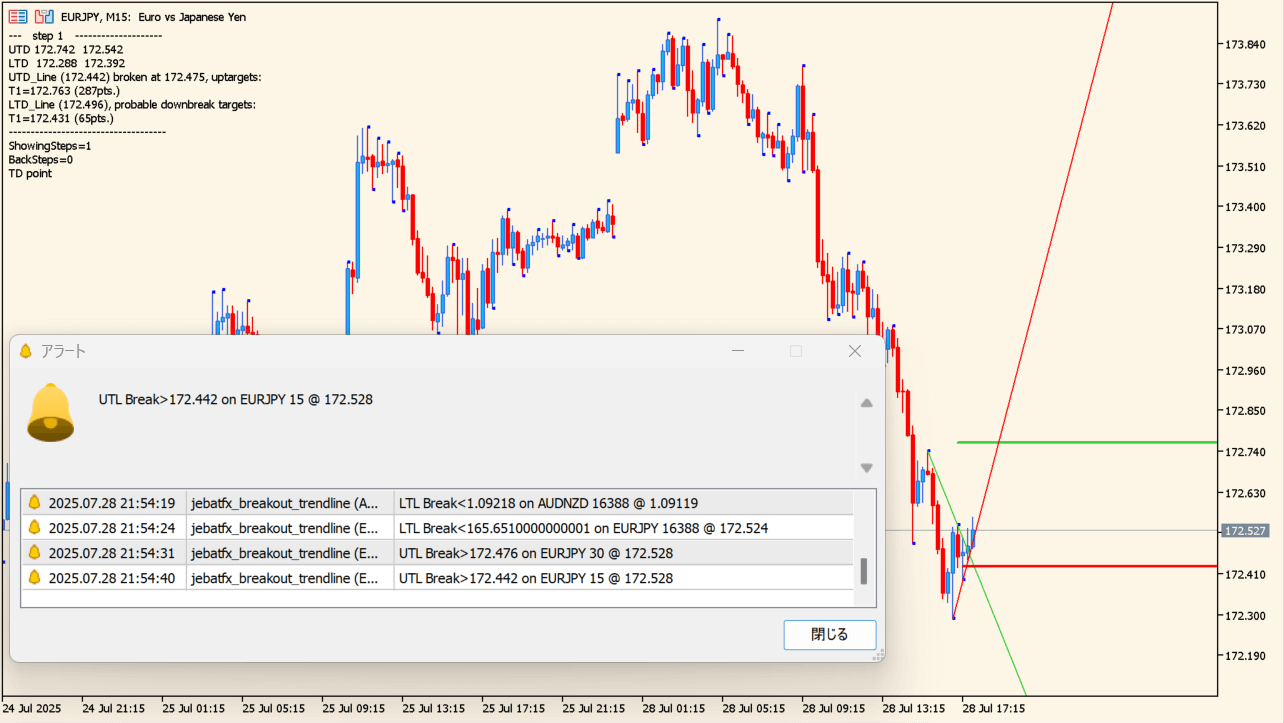Click the alert list's vertical scrollbar thumb

864,571
